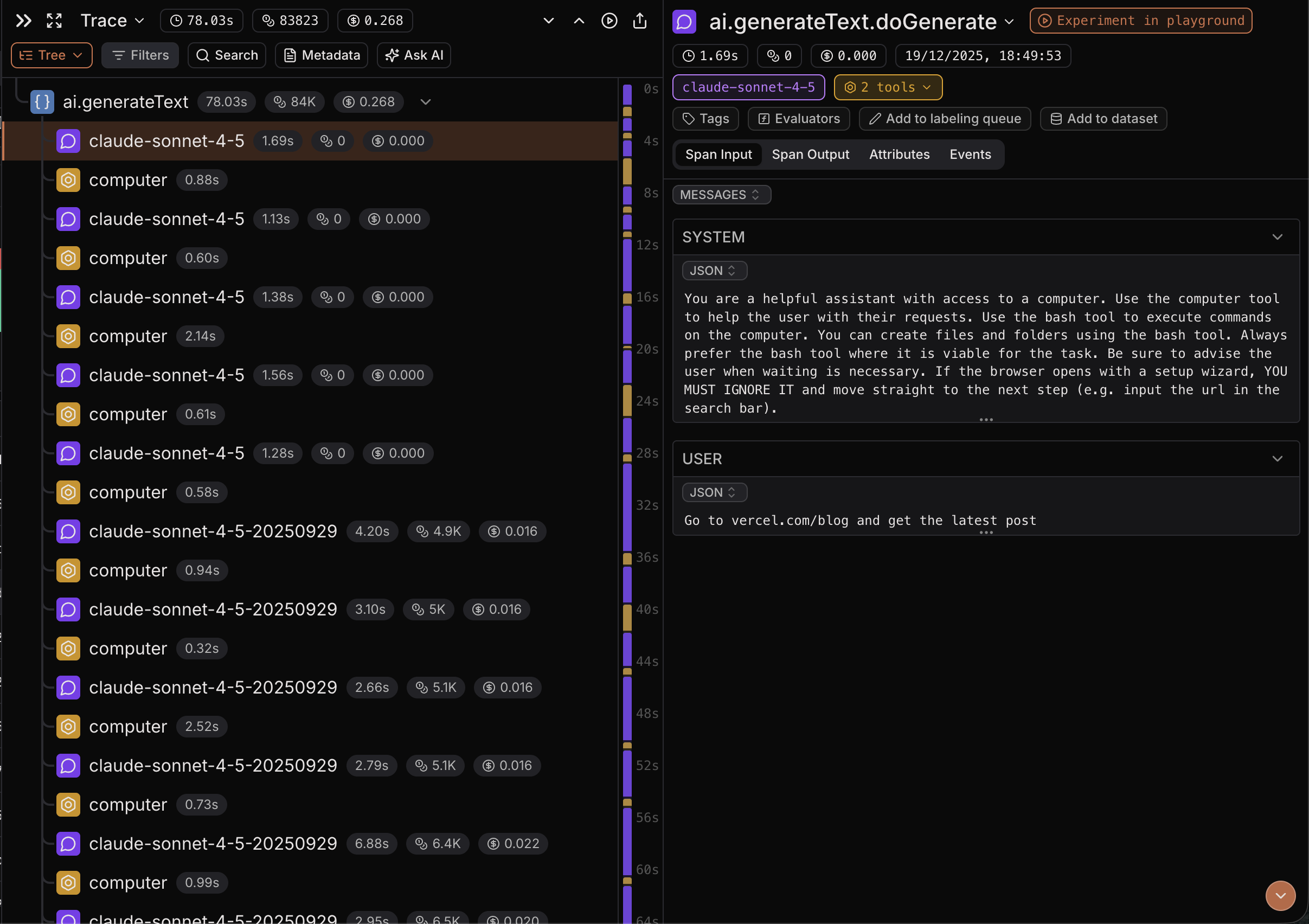Click the fullscreen expand icon
Image resolution: width=1309 pixels, height=924 pixels.
tap(54, 21)
